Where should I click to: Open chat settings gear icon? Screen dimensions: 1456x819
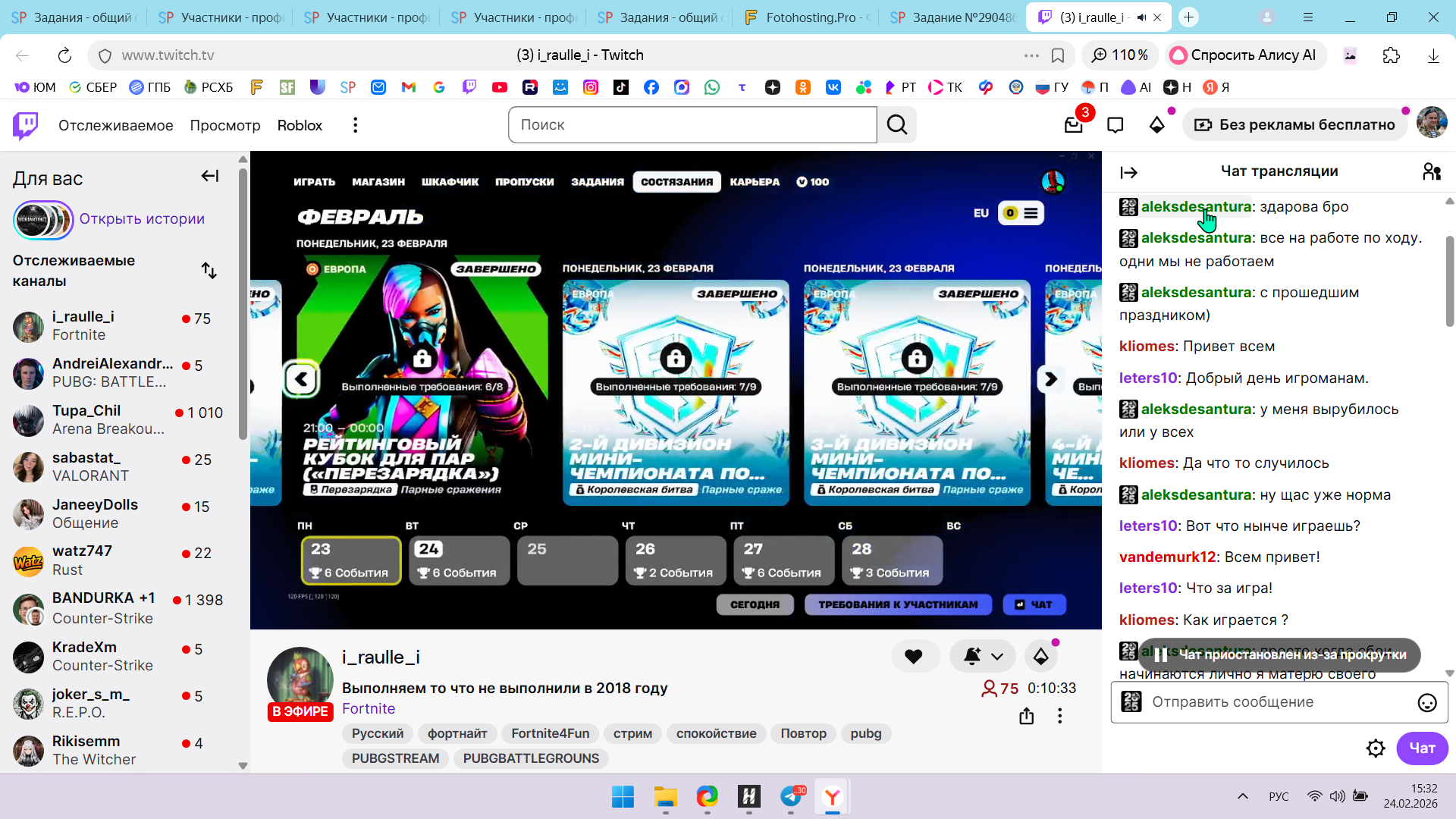click(1375, 748)
